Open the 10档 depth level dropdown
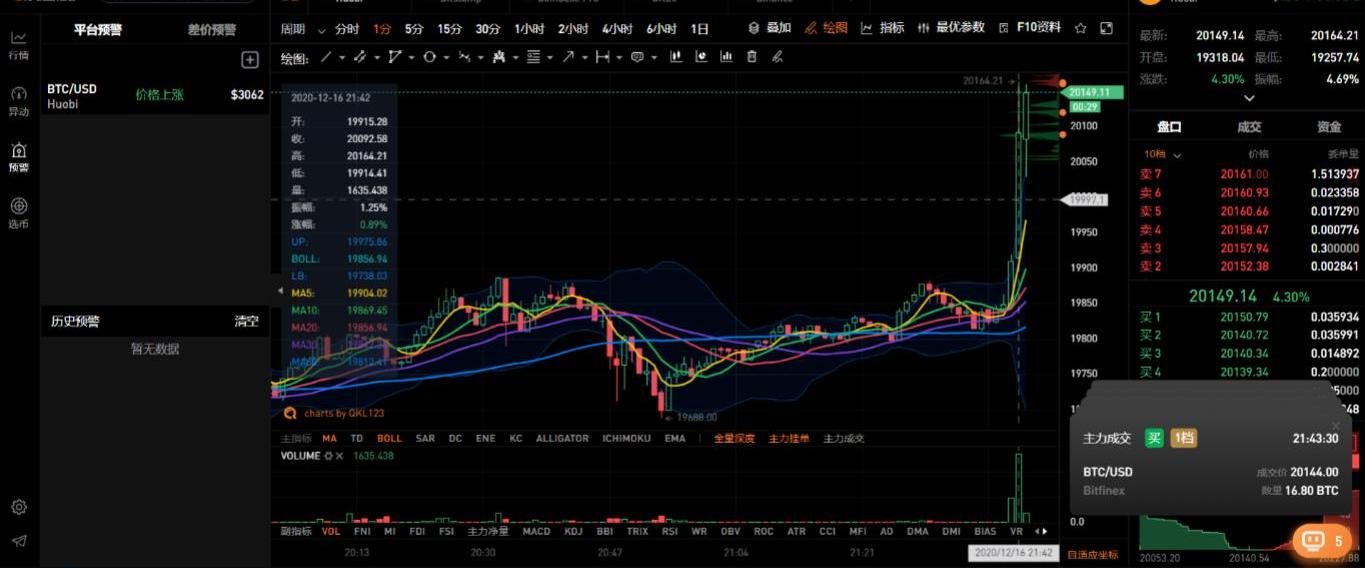 click(x=1161, y=154)
